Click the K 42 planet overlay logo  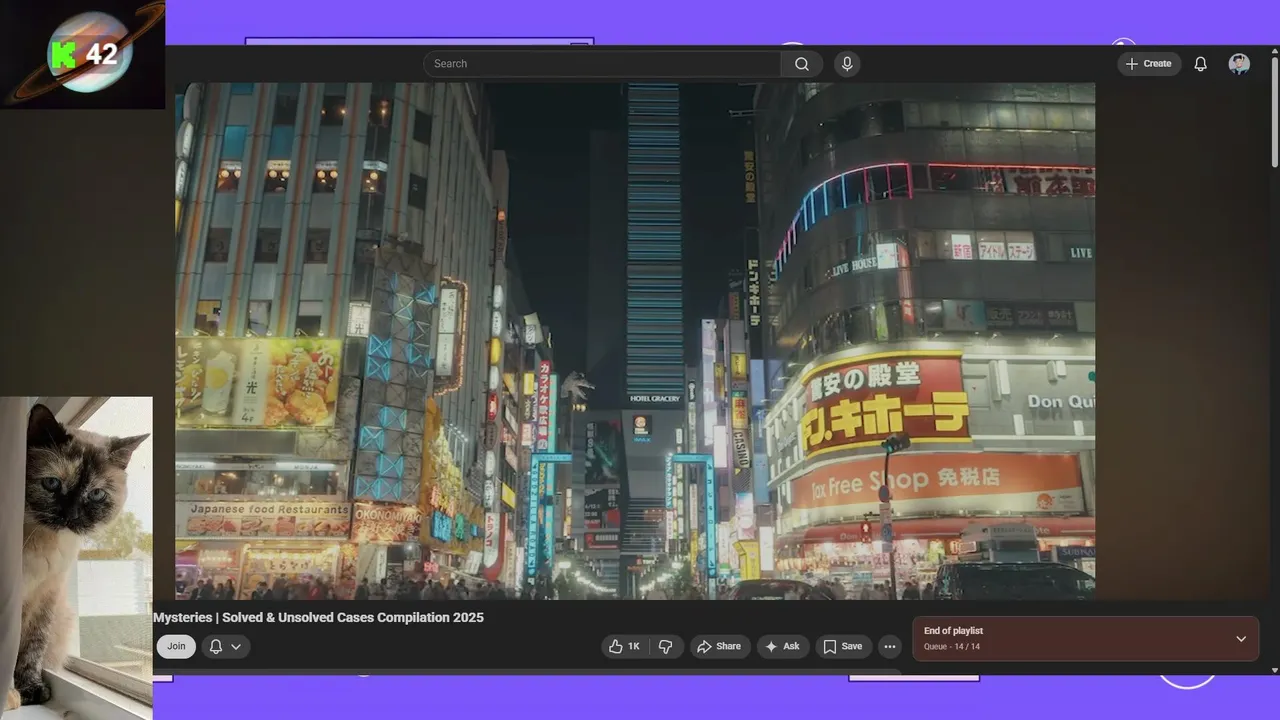[82, 54]
